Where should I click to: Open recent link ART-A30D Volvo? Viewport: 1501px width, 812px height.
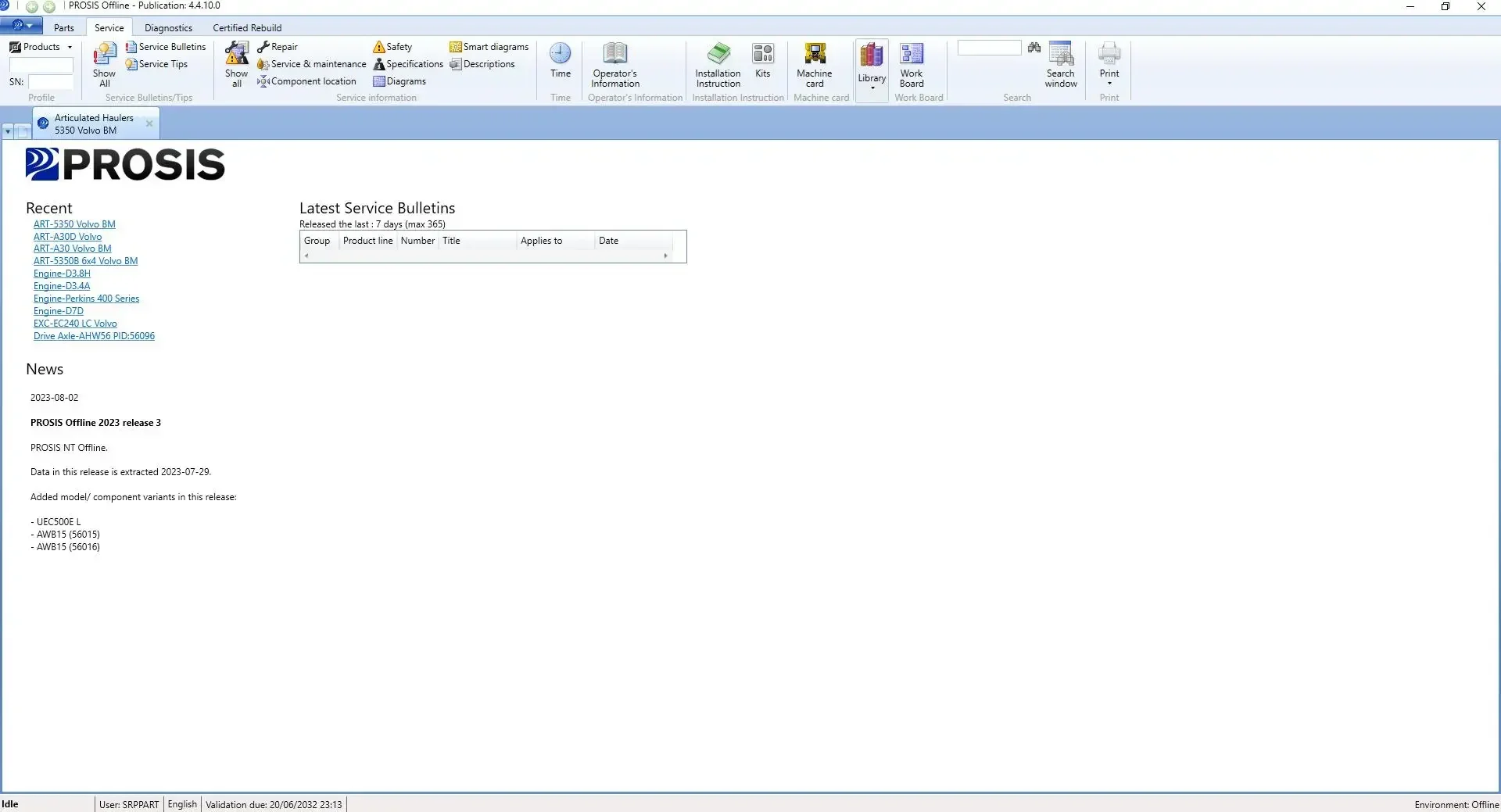point(67,237)
